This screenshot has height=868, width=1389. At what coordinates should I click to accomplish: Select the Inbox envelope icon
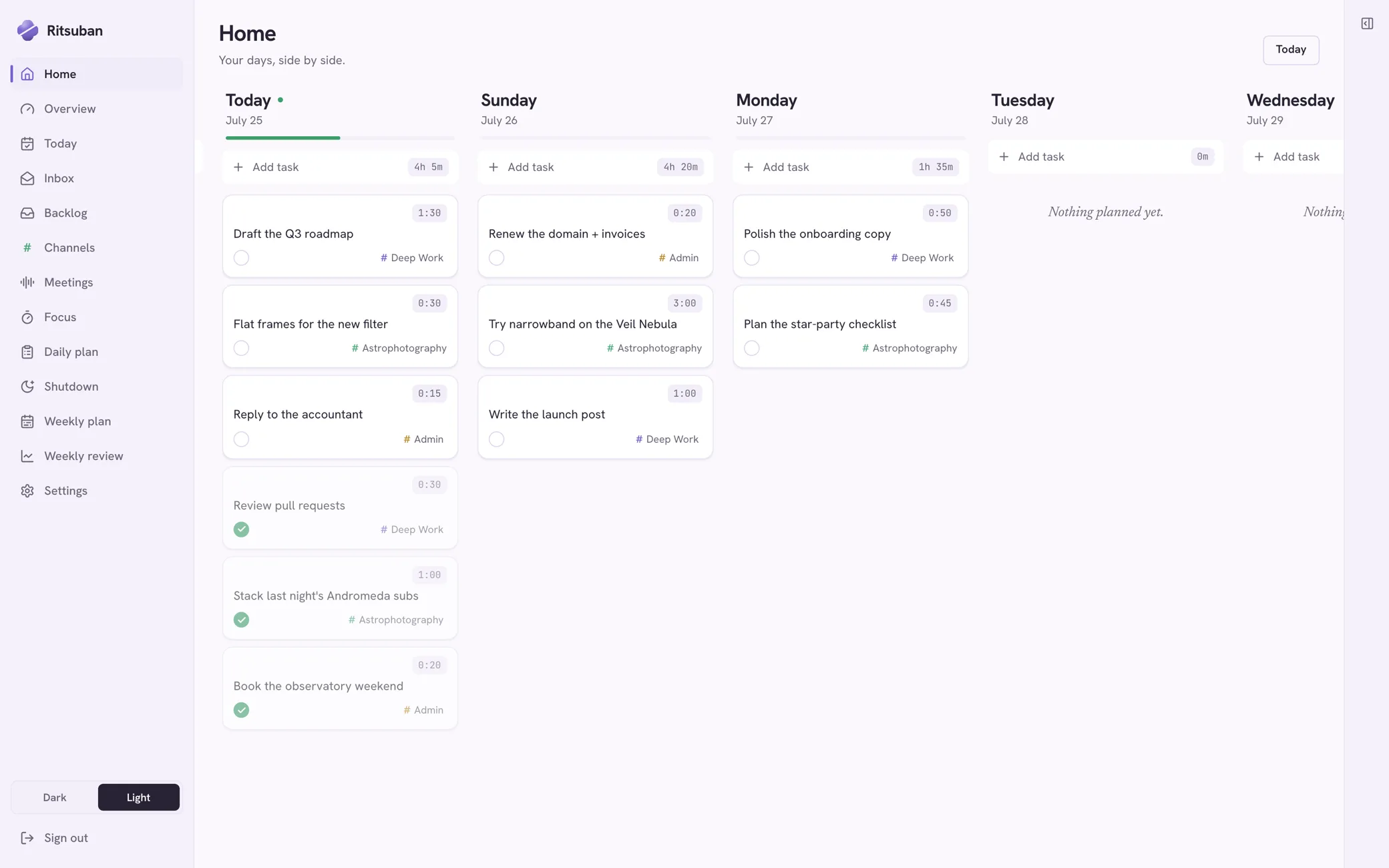(x=27, y=178)
